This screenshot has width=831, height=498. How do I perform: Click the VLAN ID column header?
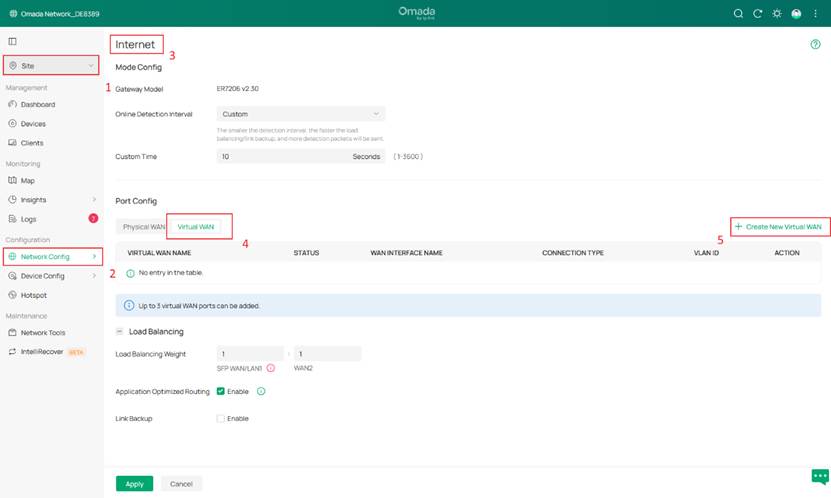pos(706,253)
